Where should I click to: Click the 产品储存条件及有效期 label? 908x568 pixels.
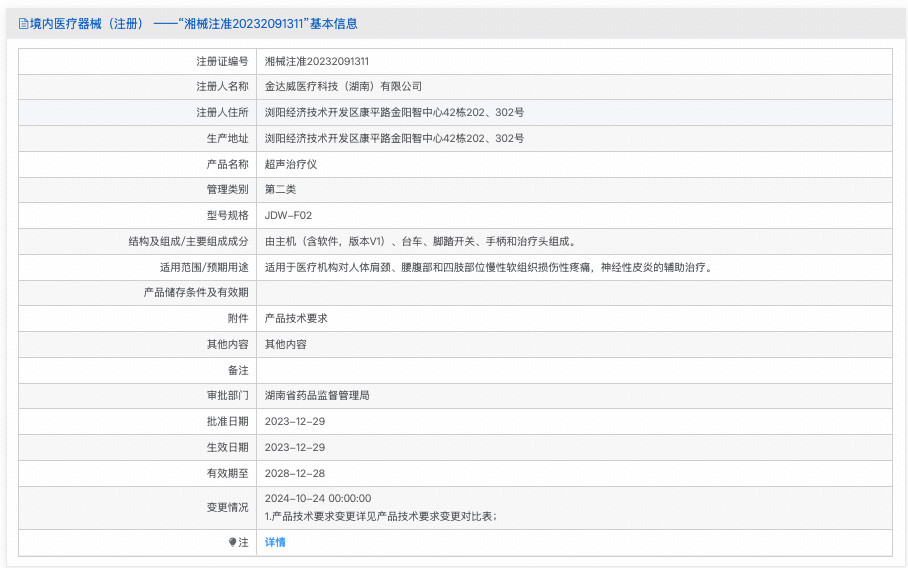pos(196,292)
